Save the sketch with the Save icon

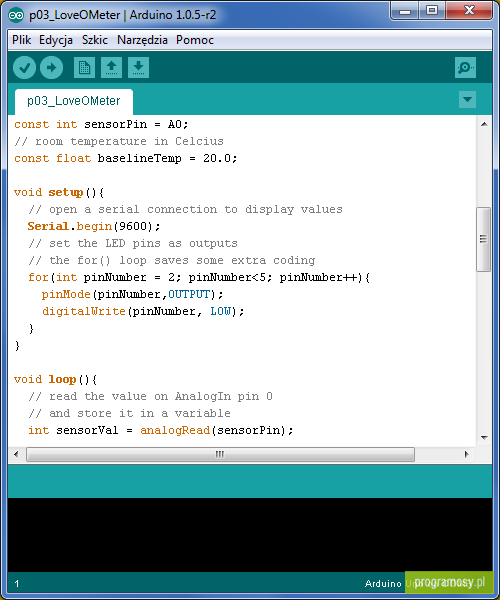tap(138, 68)
